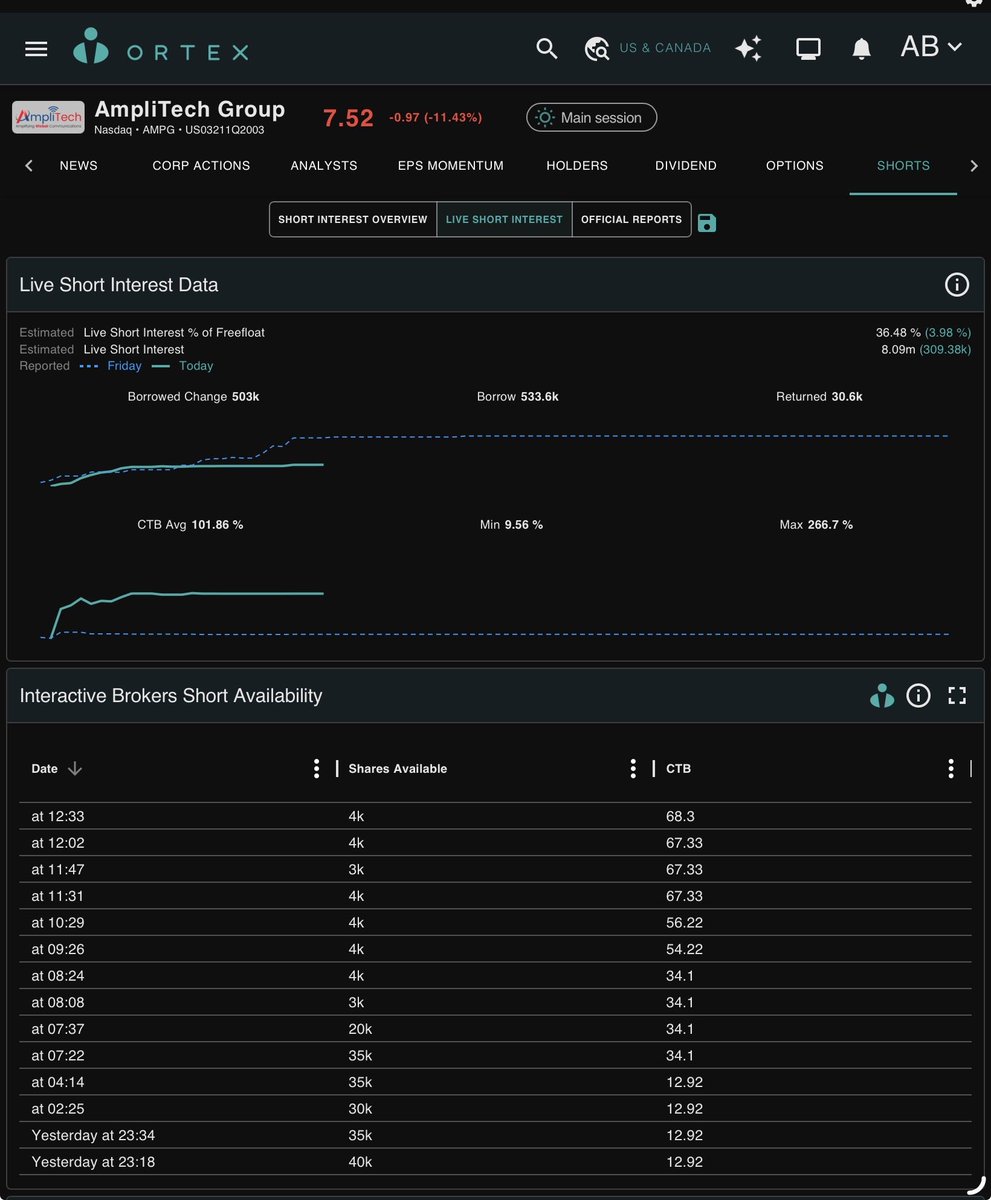This screenshot has width=991, height=1200.
Task: Open the CTB column options menu
Action: [x=950, y=768]
